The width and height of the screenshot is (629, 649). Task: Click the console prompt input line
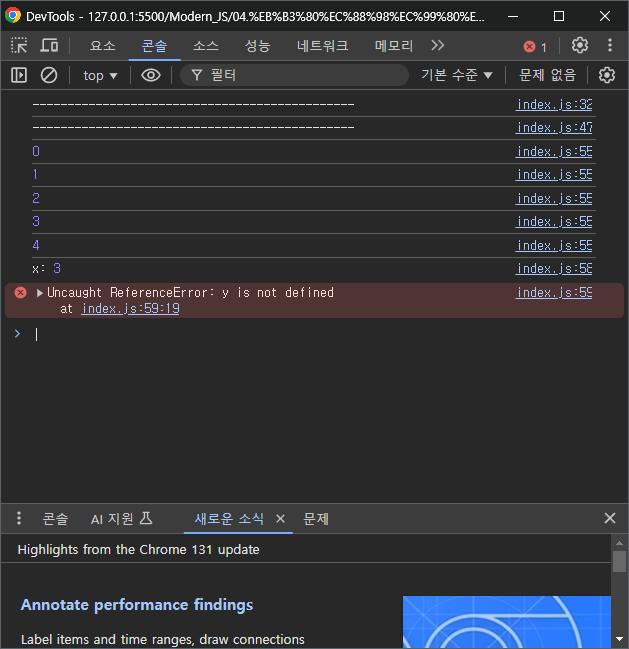(314, 334)
